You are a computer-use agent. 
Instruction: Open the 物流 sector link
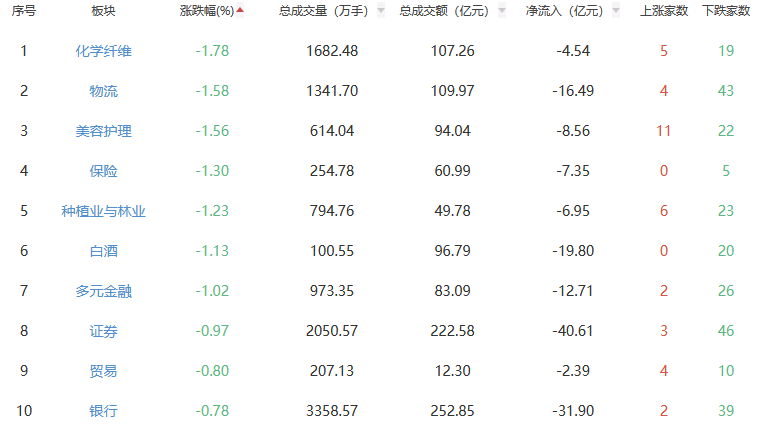(x=103, y=91)
